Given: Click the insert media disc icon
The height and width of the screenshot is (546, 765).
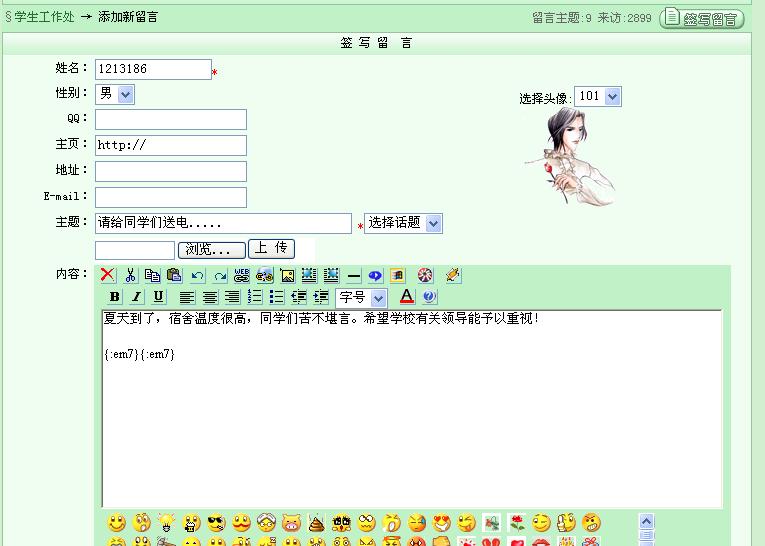Looking at the screenshot, I should (x=264, y=275).
